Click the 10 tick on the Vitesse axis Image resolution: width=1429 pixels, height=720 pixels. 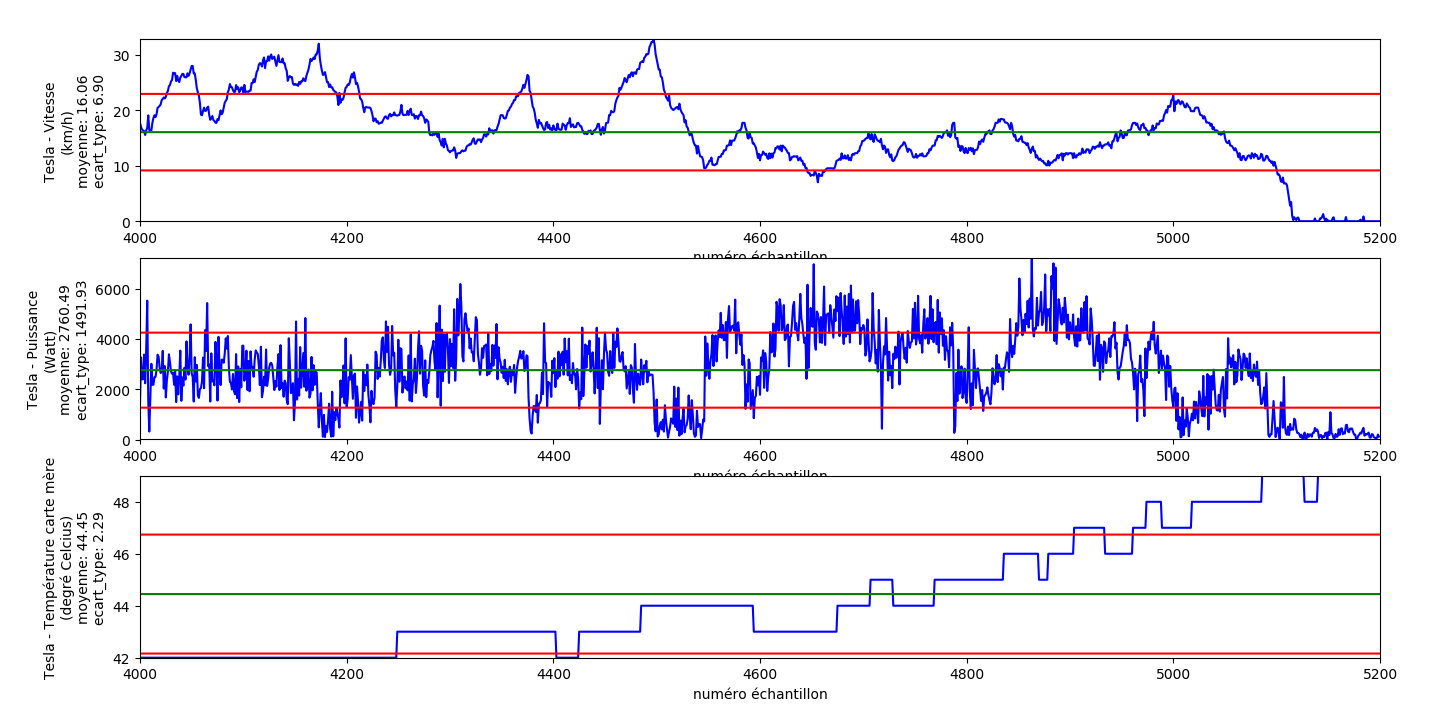124,167
